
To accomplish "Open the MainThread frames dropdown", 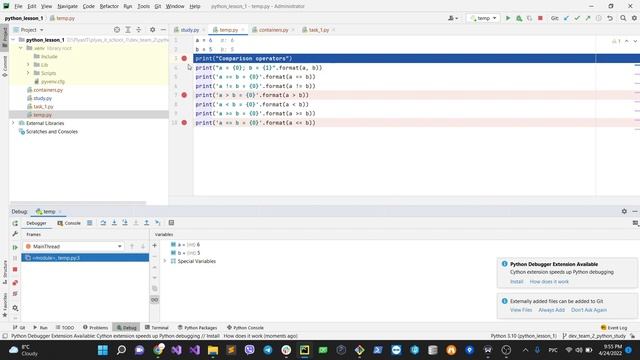I will (73, 247).
